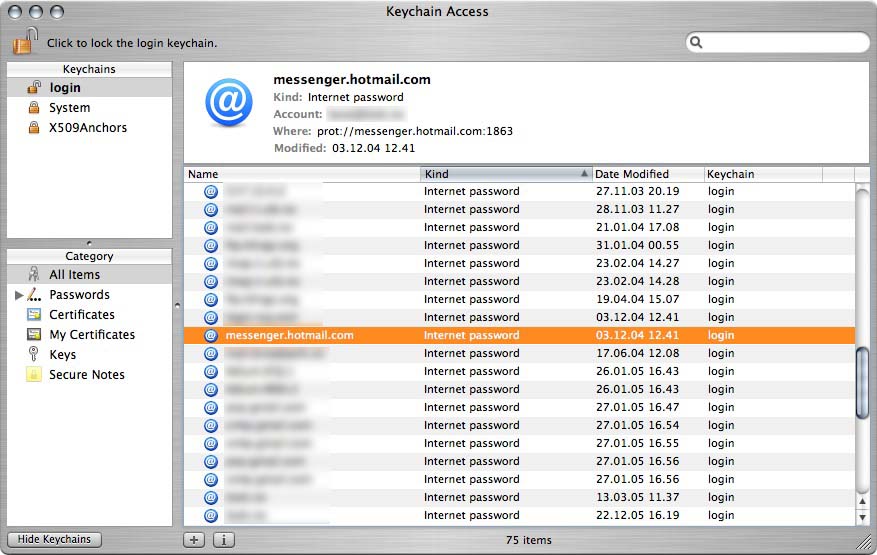Viewport: 877px width, 555px height.
Task: Select the login keychain's unlocked padlock icon
Action: point(34,87)
